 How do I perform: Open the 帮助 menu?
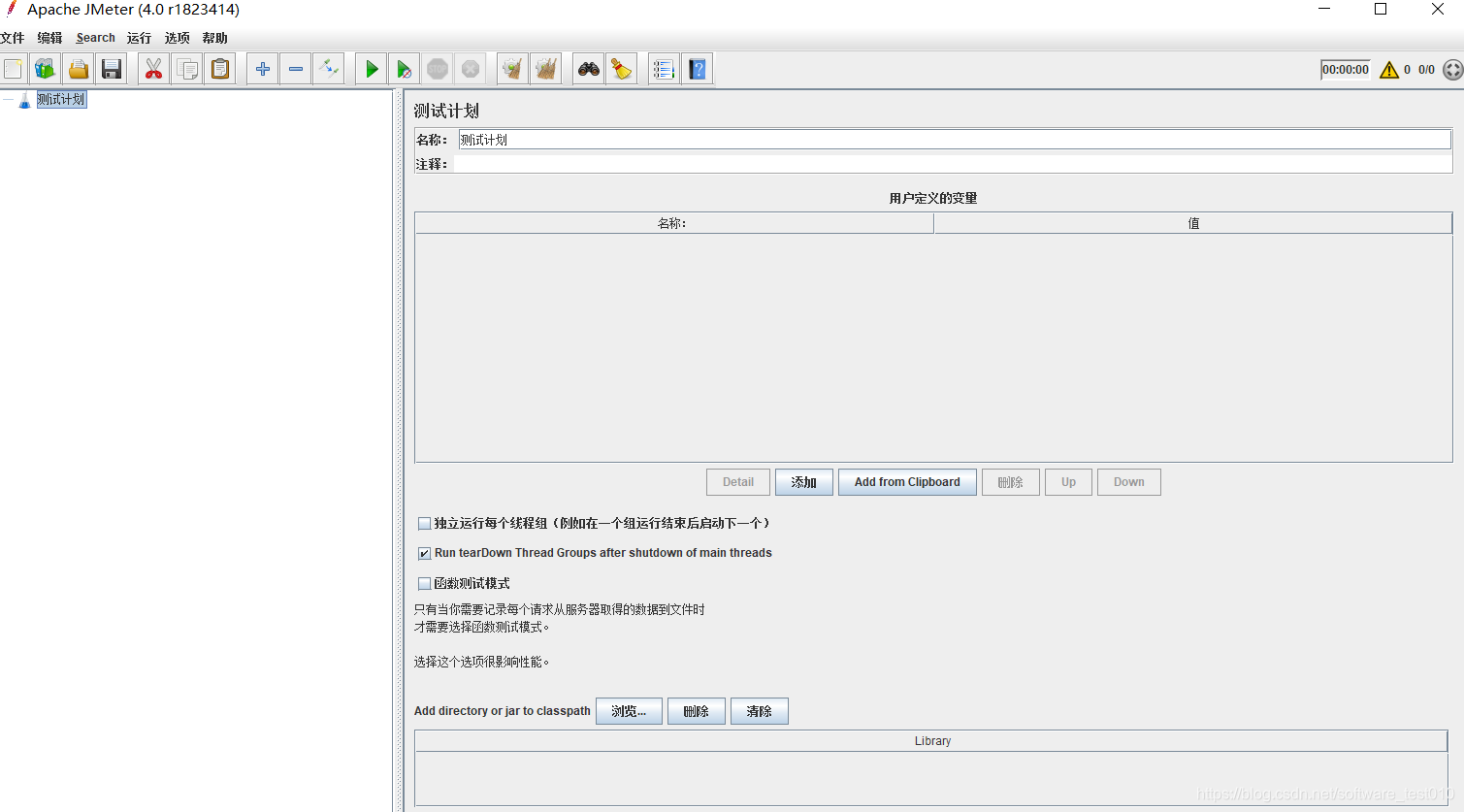click(214, 38)
